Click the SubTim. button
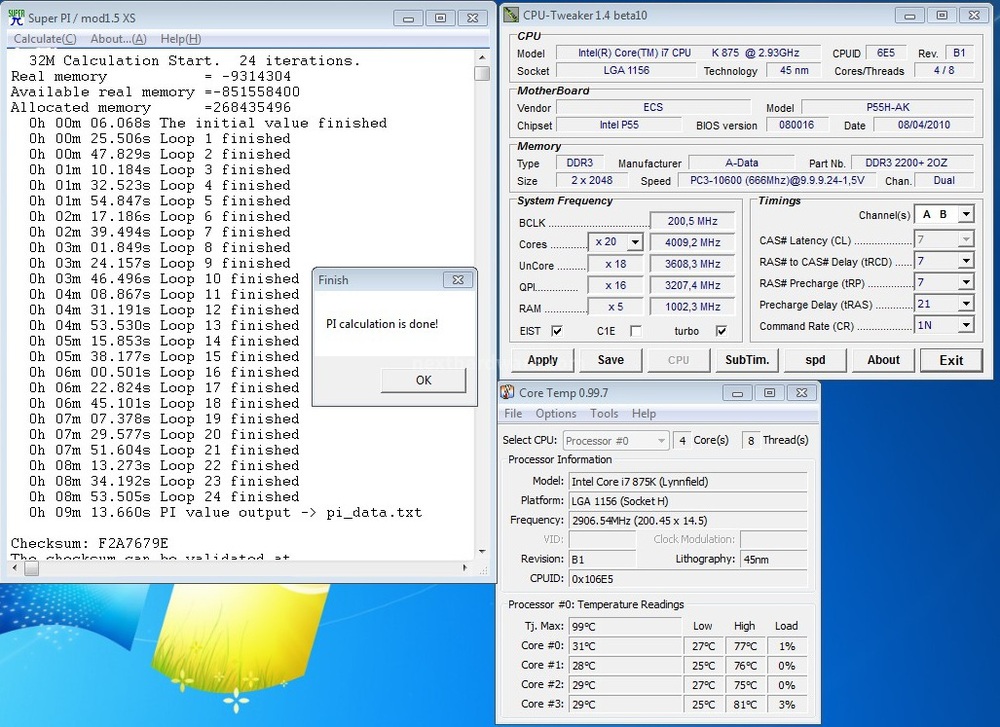1000x727 pixels. [747, 360]
